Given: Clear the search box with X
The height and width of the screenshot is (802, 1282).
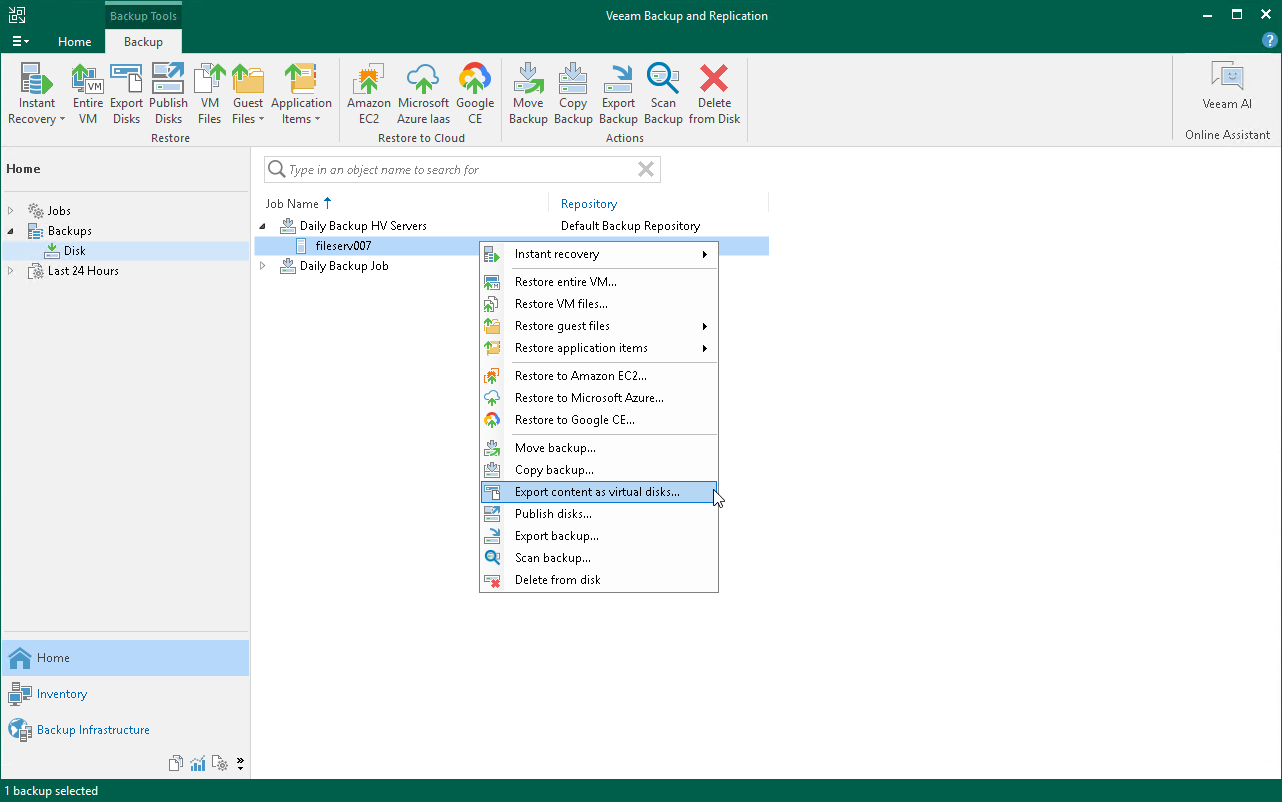Looking at the screenshot, I should tap(646, 170).
